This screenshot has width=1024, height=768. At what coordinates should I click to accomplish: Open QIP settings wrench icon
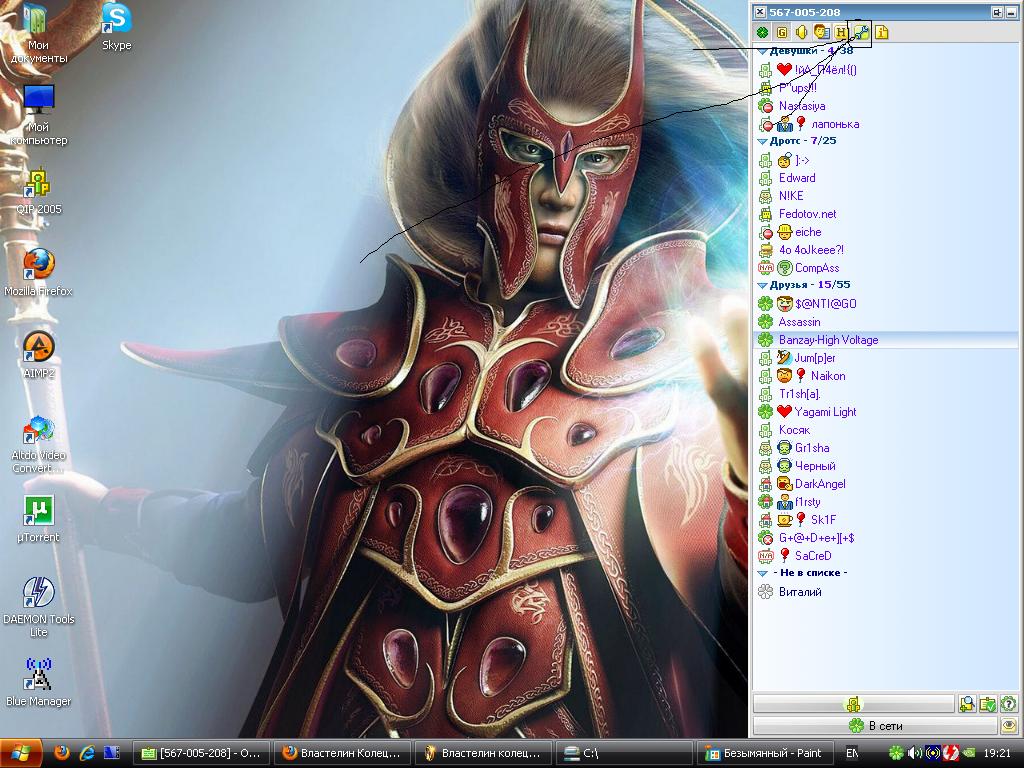pyautogui.click(x=861, y=32)
